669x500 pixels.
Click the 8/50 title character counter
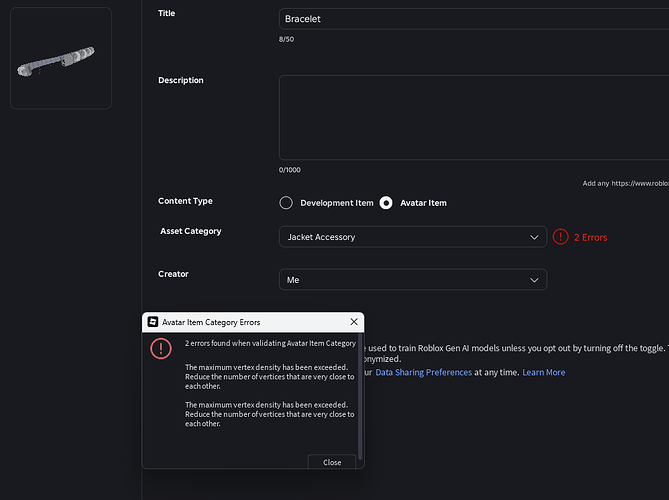click(286, 39)
